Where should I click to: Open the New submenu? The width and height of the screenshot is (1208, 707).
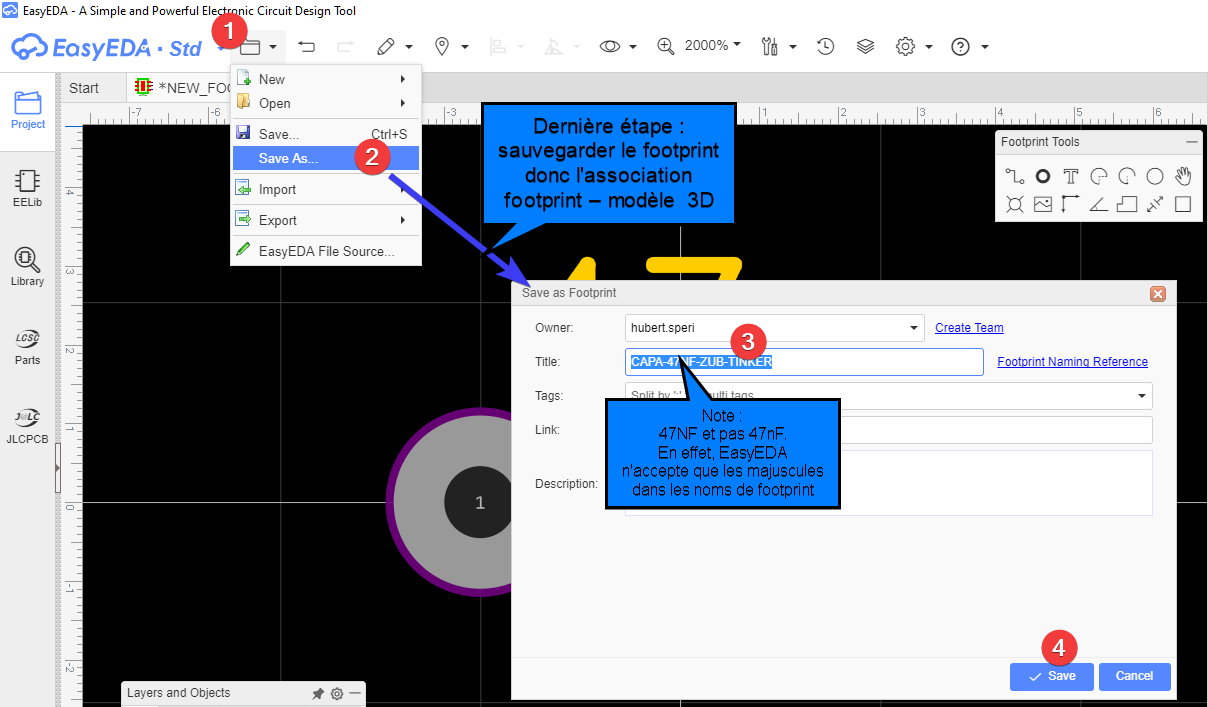pos(326,79)
